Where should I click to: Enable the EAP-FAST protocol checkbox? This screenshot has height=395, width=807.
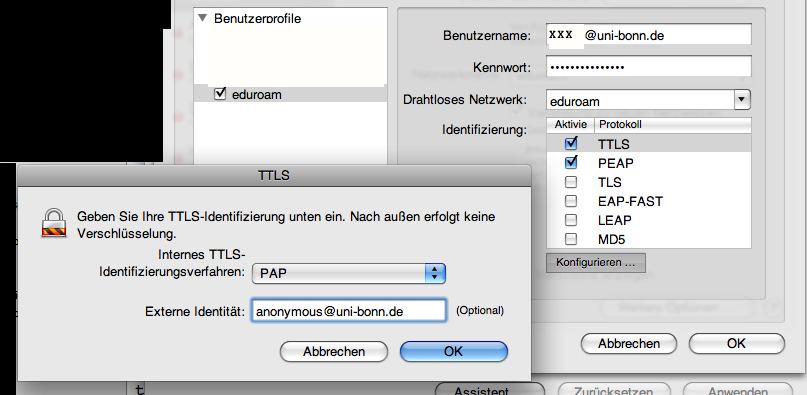click(571, 200)
